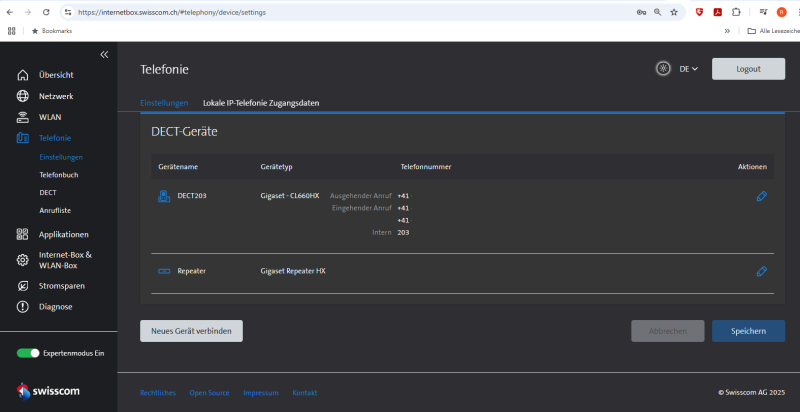The image size is (800, 412).
Task: Open the WLAN section
Action: [50, 117]
